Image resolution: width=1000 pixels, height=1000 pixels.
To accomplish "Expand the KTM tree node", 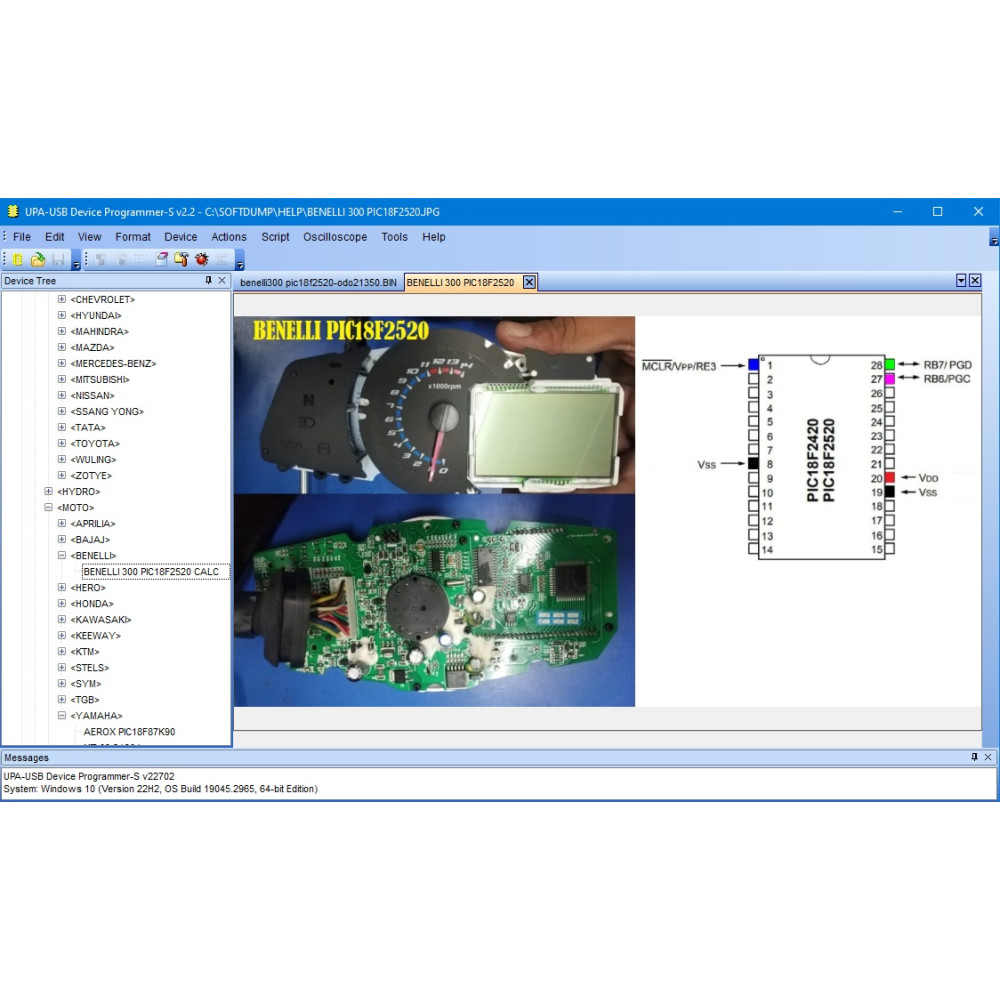I will point(62,651).
